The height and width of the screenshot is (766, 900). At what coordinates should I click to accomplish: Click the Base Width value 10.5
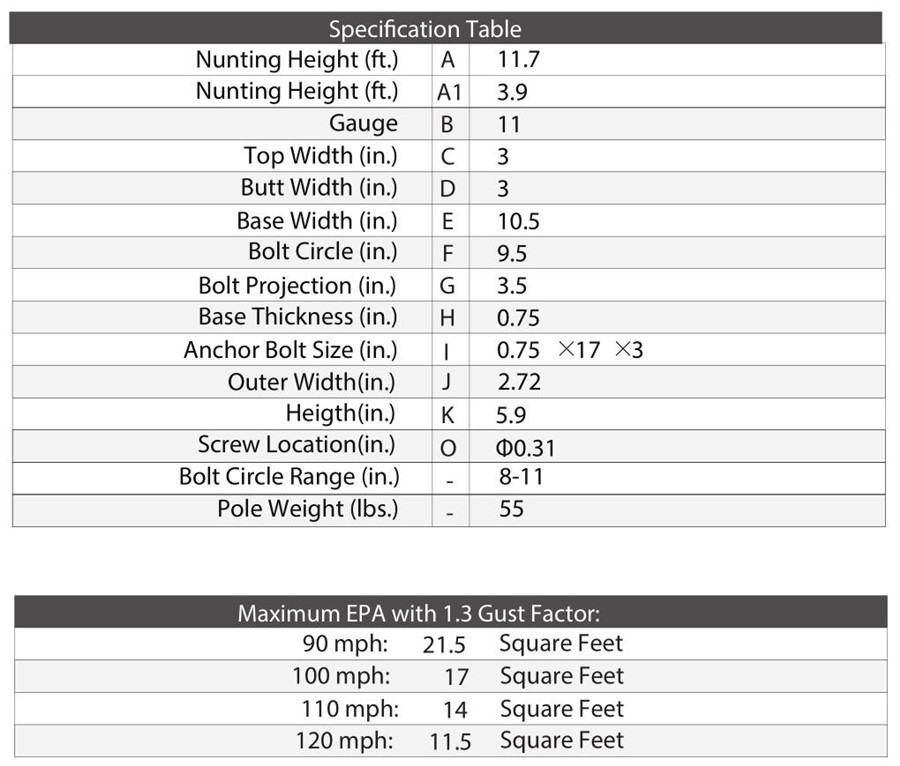point(518,221)
